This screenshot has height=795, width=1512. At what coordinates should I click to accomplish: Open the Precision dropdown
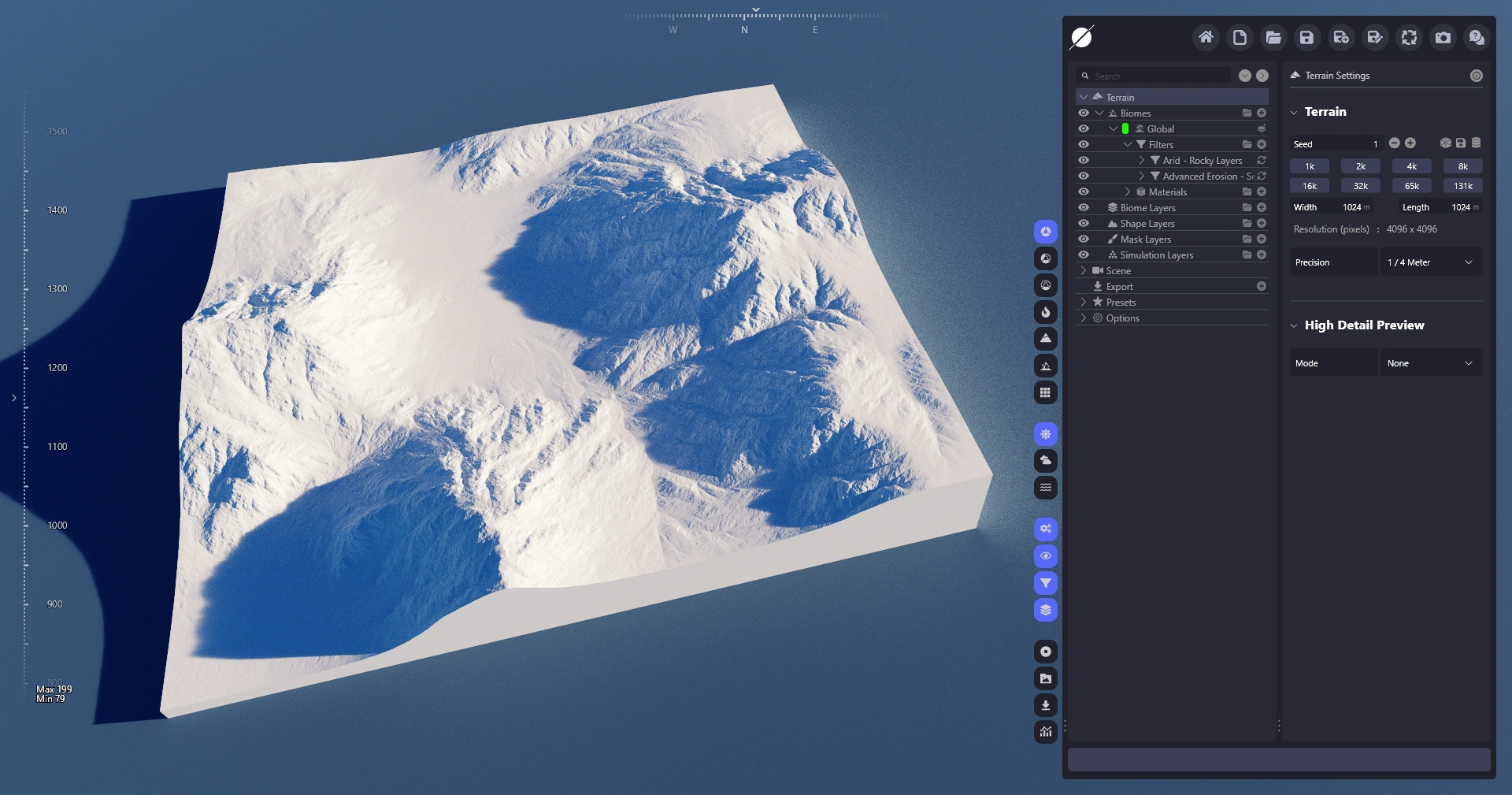(1430, 262)
